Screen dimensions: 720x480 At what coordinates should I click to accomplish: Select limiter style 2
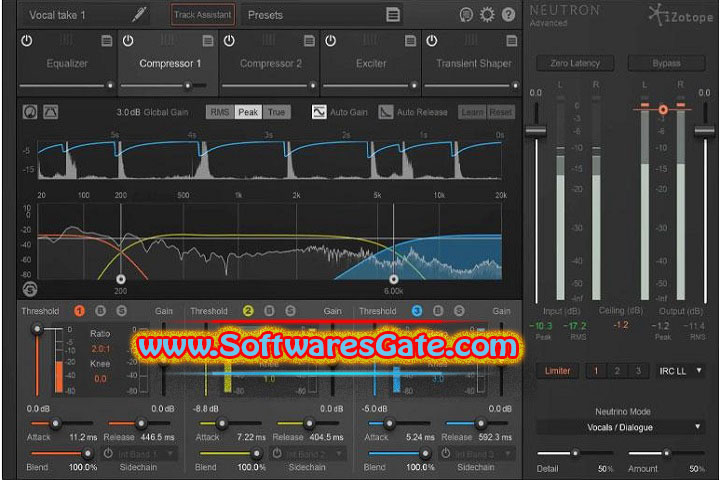pos(617,371)
